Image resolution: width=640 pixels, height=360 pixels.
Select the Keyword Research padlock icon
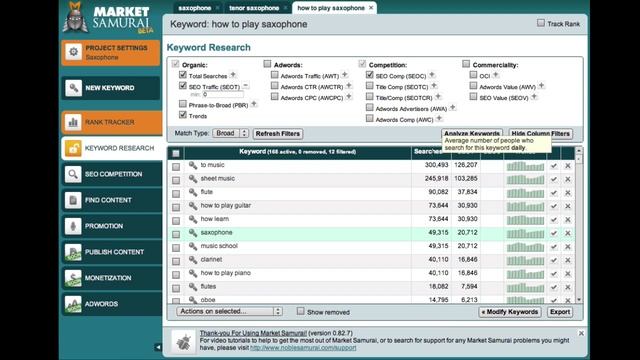(x=73, y=148)
